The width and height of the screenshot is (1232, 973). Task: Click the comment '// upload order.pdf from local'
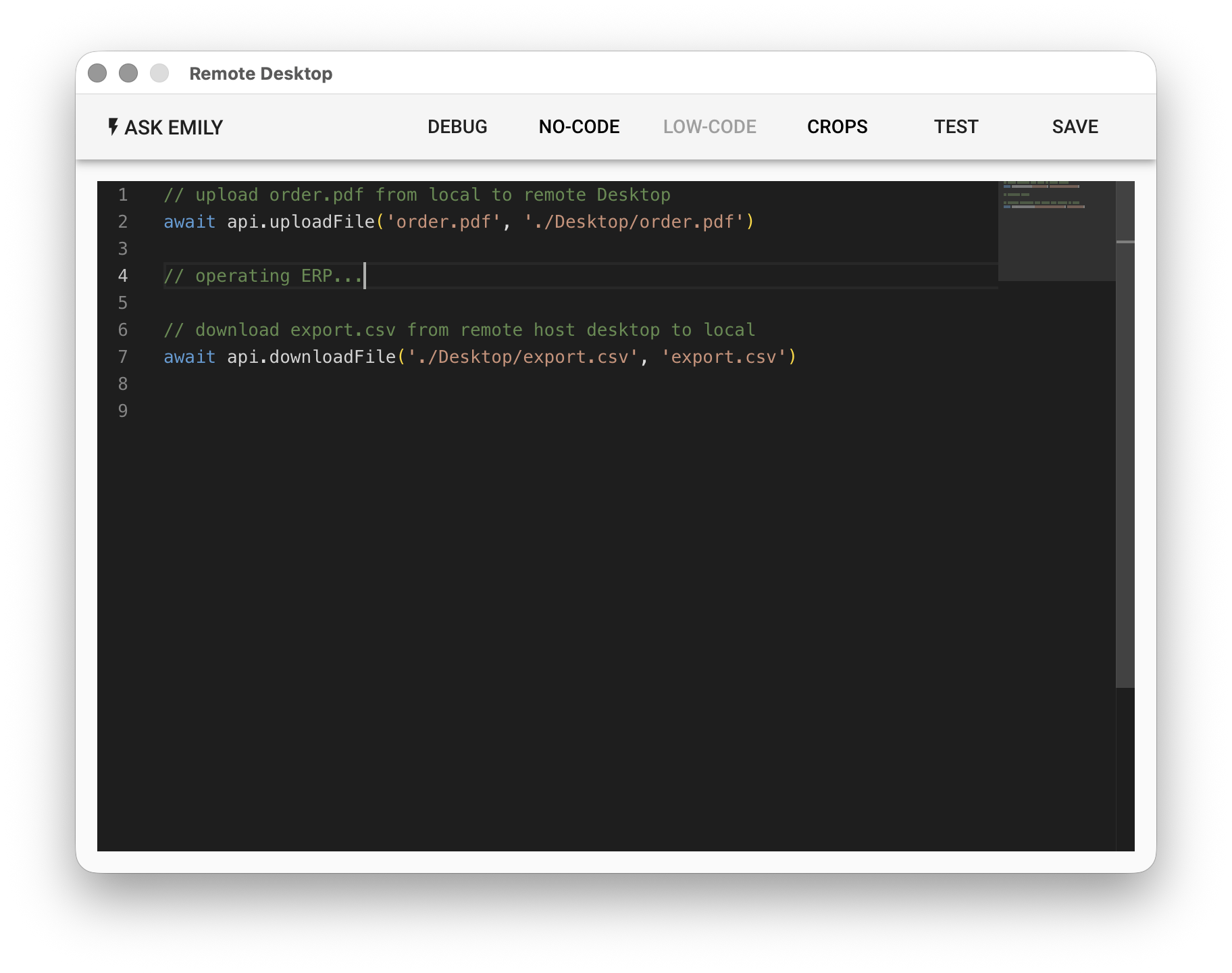click(x=322, y=195)
